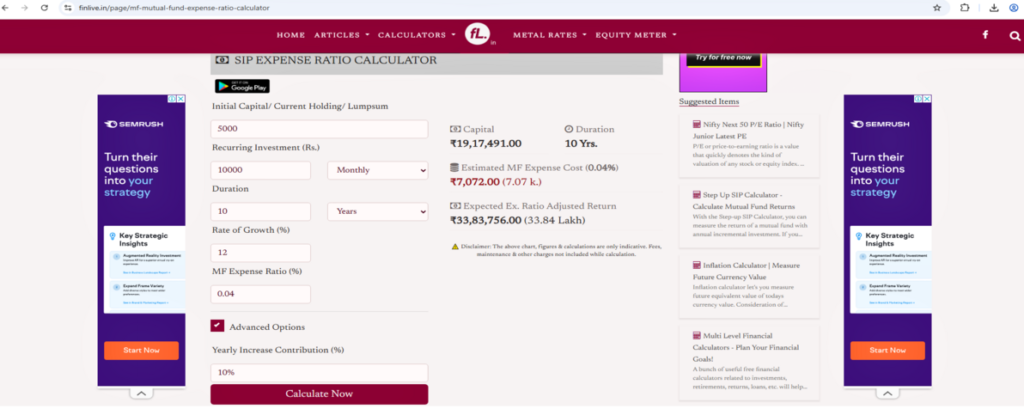Click the MF Expense Ratio input field
The width and height of the screenshot is (1024, 409).
click(x=261, y=294)
